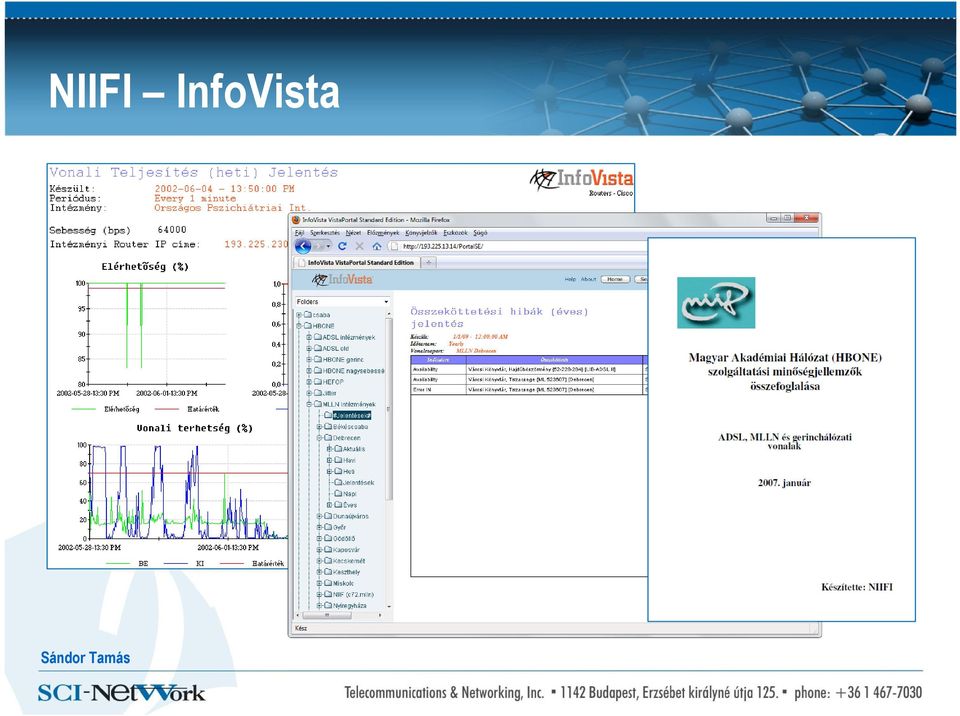
Task: Reload the page with the Firefox refresh icon
Action: [342, 246]
